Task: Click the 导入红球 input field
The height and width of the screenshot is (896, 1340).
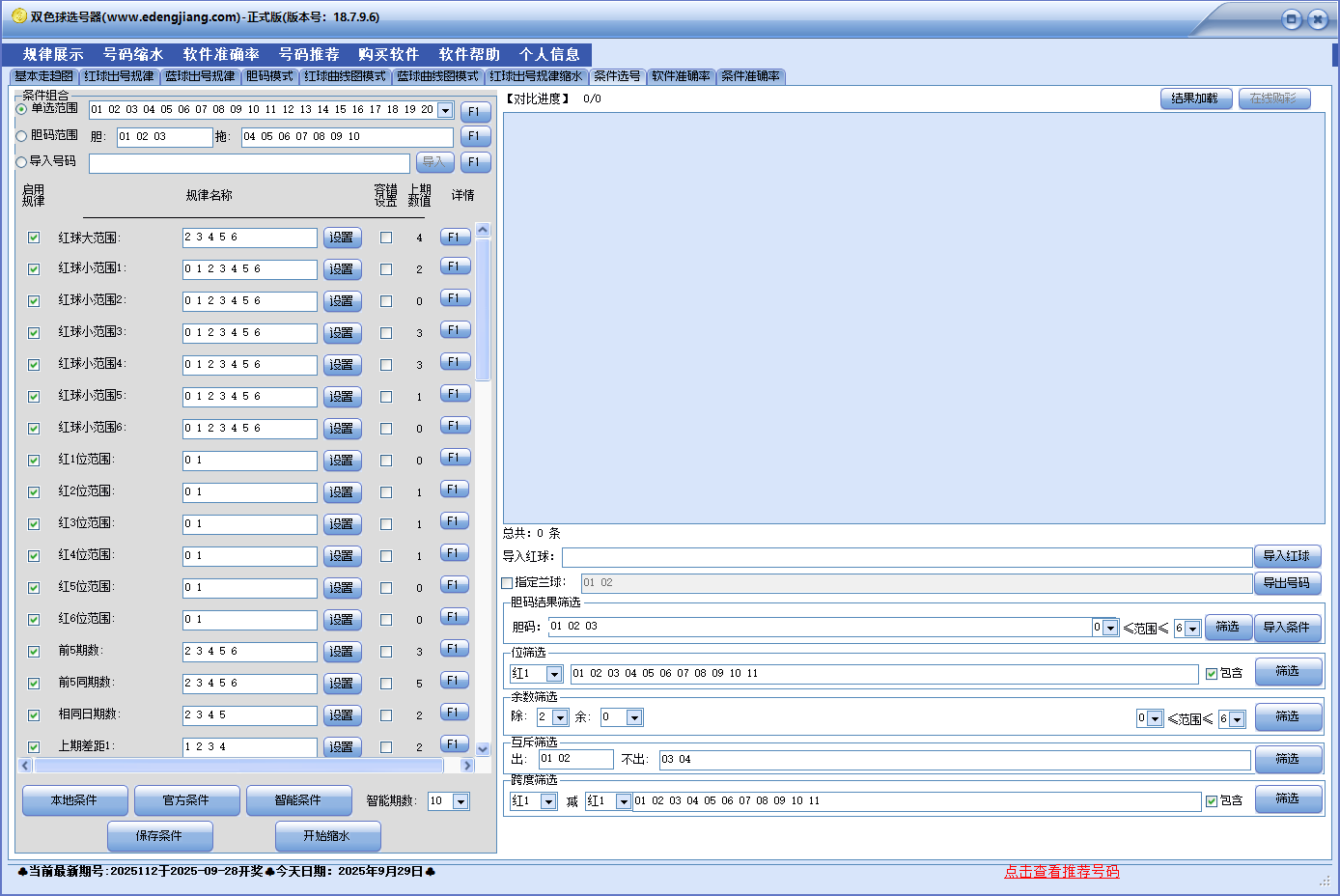Action: coord(907,557)
